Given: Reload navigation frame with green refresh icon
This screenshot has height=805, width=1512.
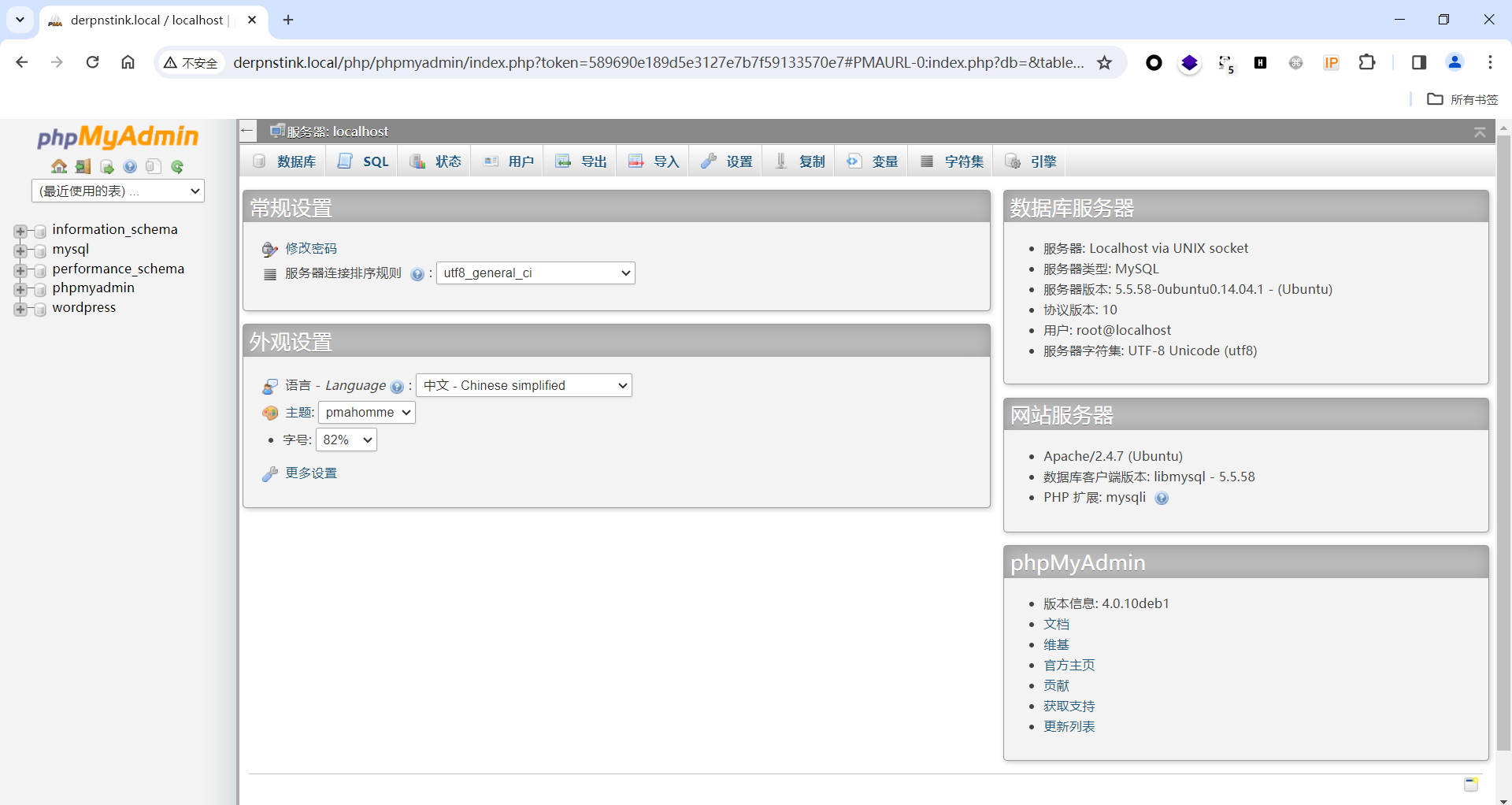Looking at the screenshot, I should tap(177, 166).
